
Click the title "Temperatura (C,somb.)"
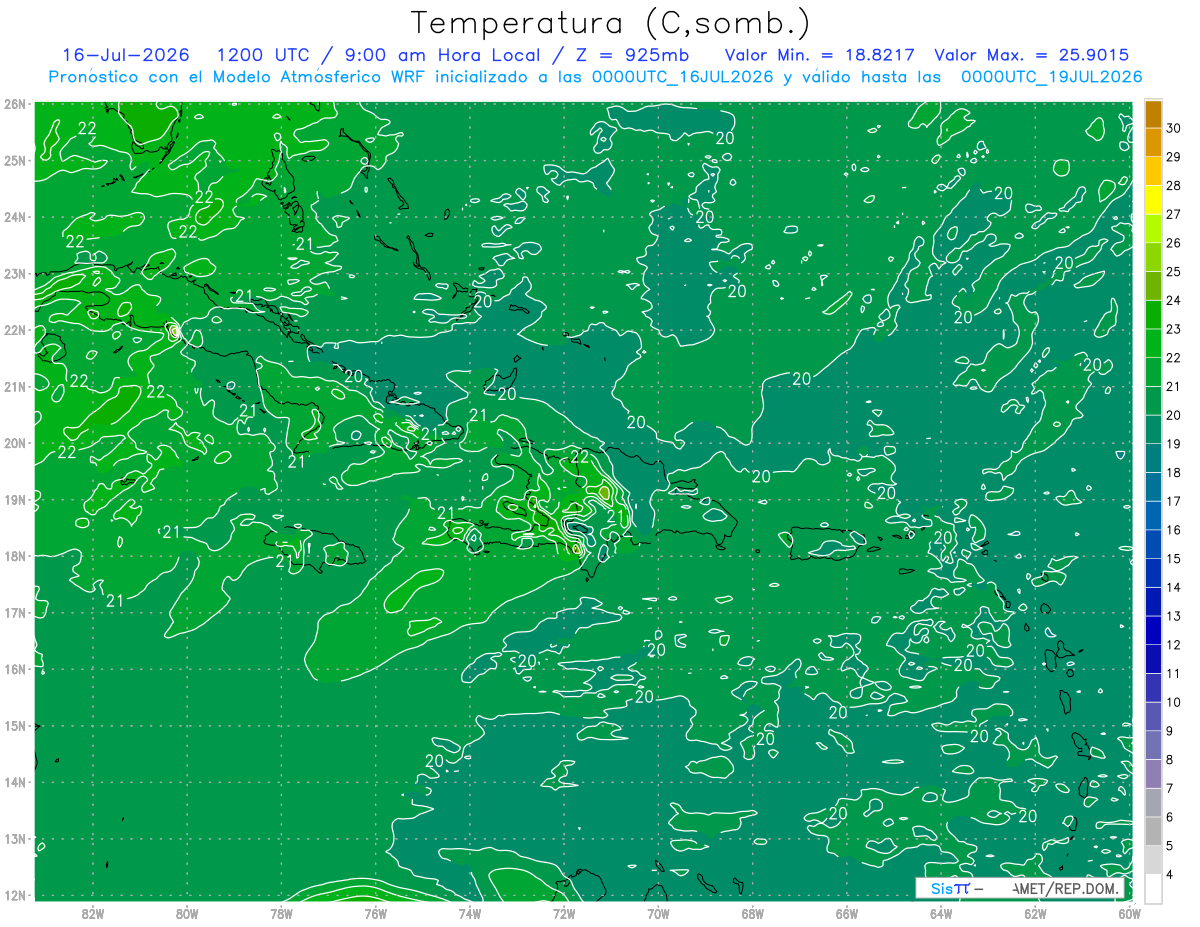click(x=611, y=23)
